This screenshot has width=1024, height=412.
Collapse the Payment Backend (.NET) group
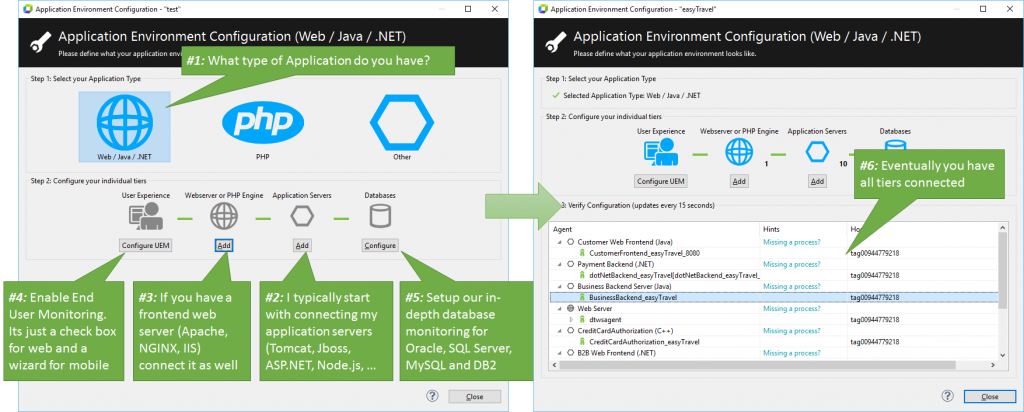[559, 264]
